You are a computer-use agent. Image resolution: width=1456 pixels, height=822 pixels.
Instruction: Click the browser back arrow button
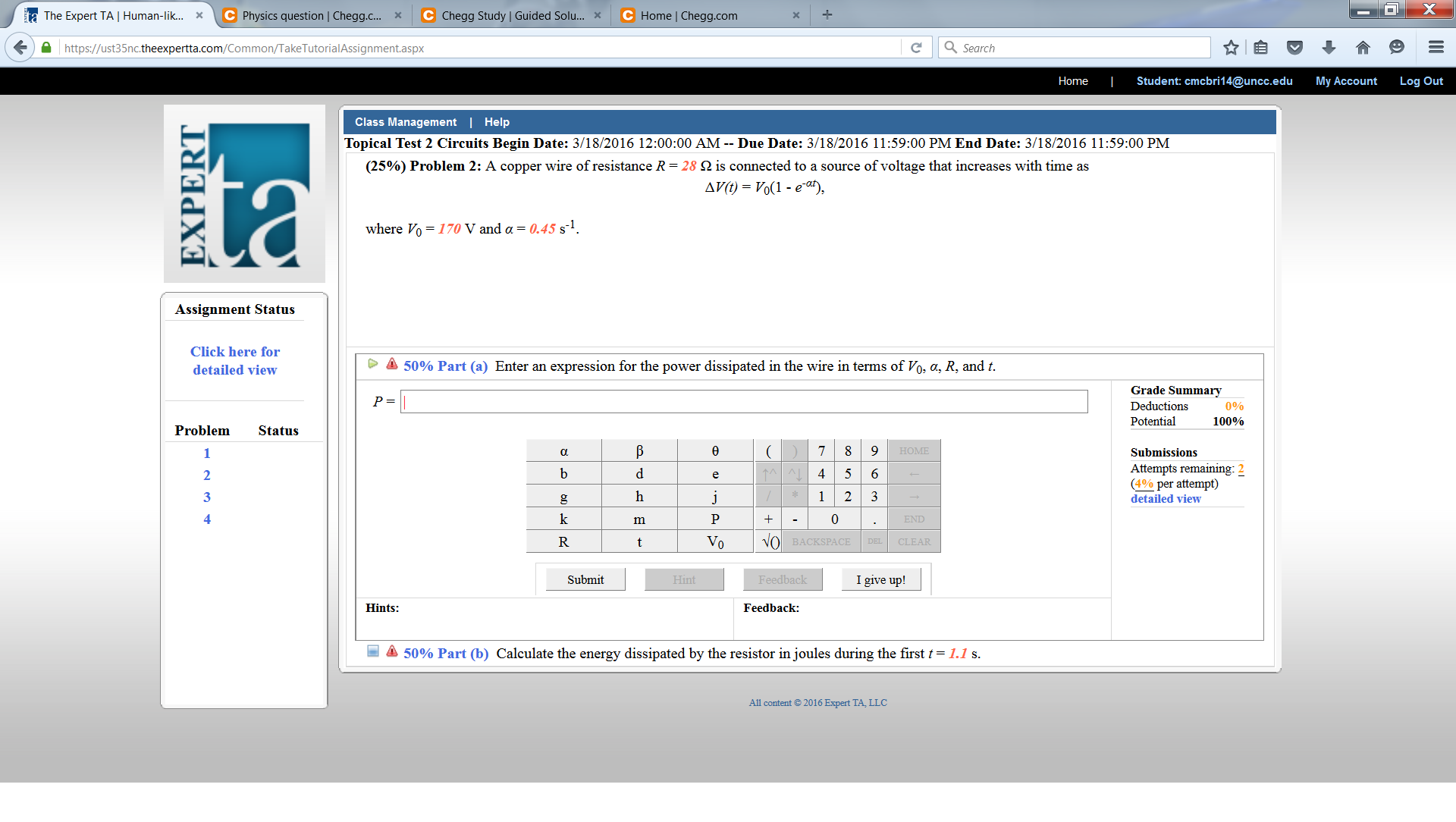[x=20, y=48]
